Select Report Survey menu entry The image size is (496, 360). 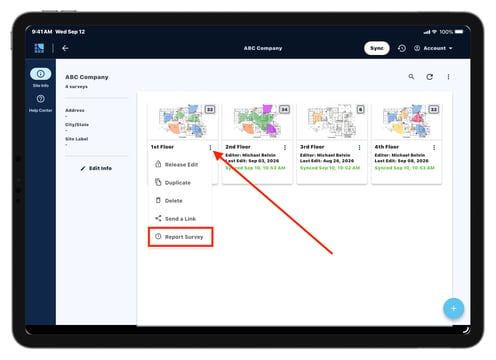[180, 237]
